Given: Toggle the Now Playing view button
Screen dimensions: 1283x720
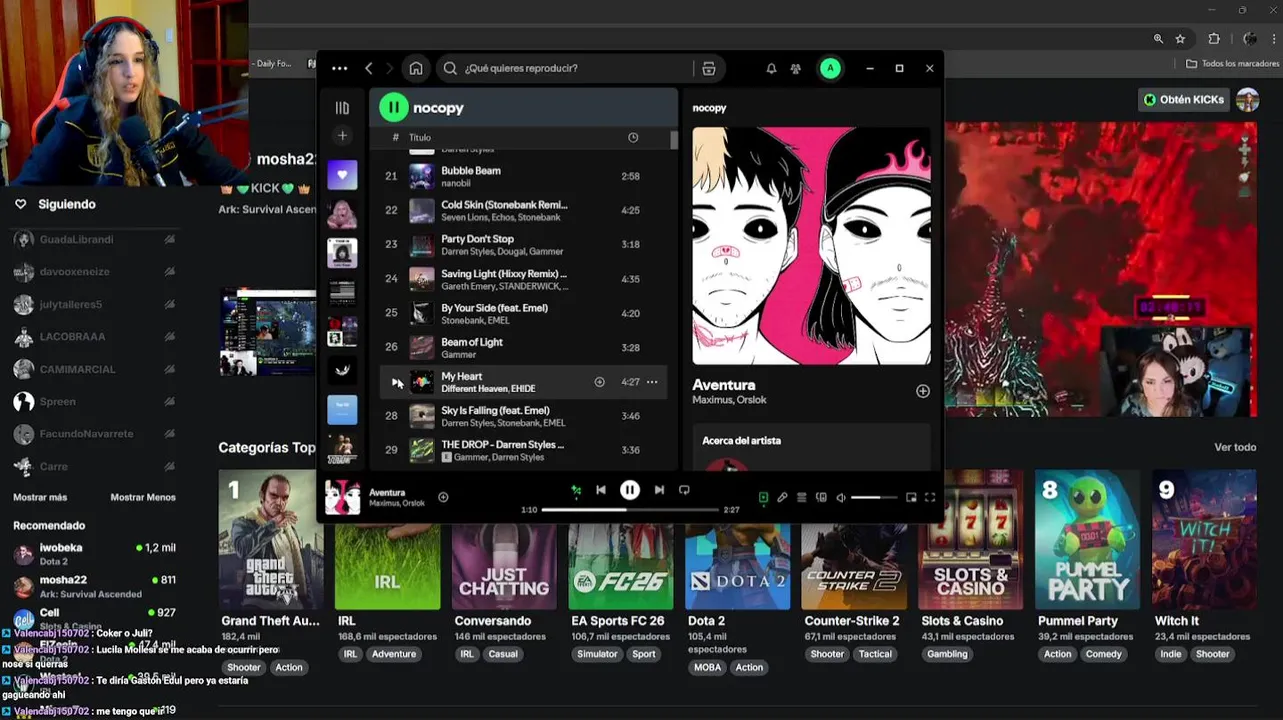Looking at the screenshot, I should click(x=763, y=497).
